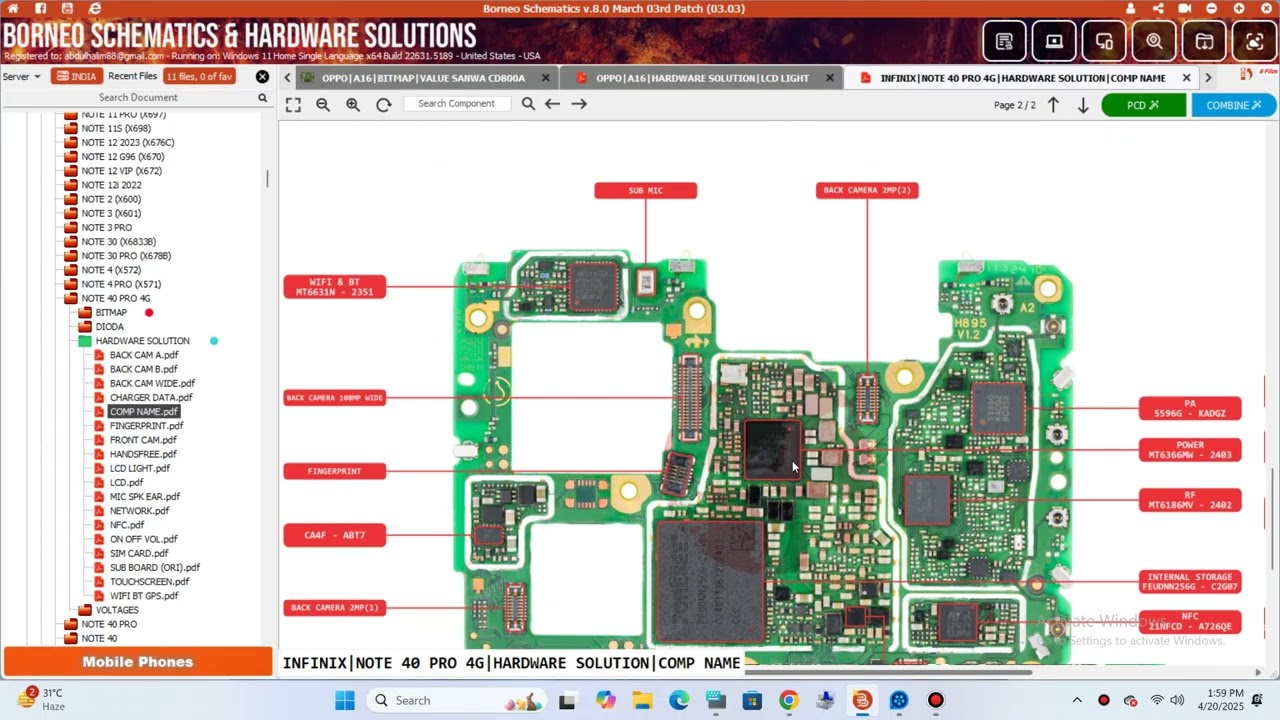The height and width of the screenshot is (720, 1280).
Task: Focus the Search Component field
Action: tap(457, 104)
